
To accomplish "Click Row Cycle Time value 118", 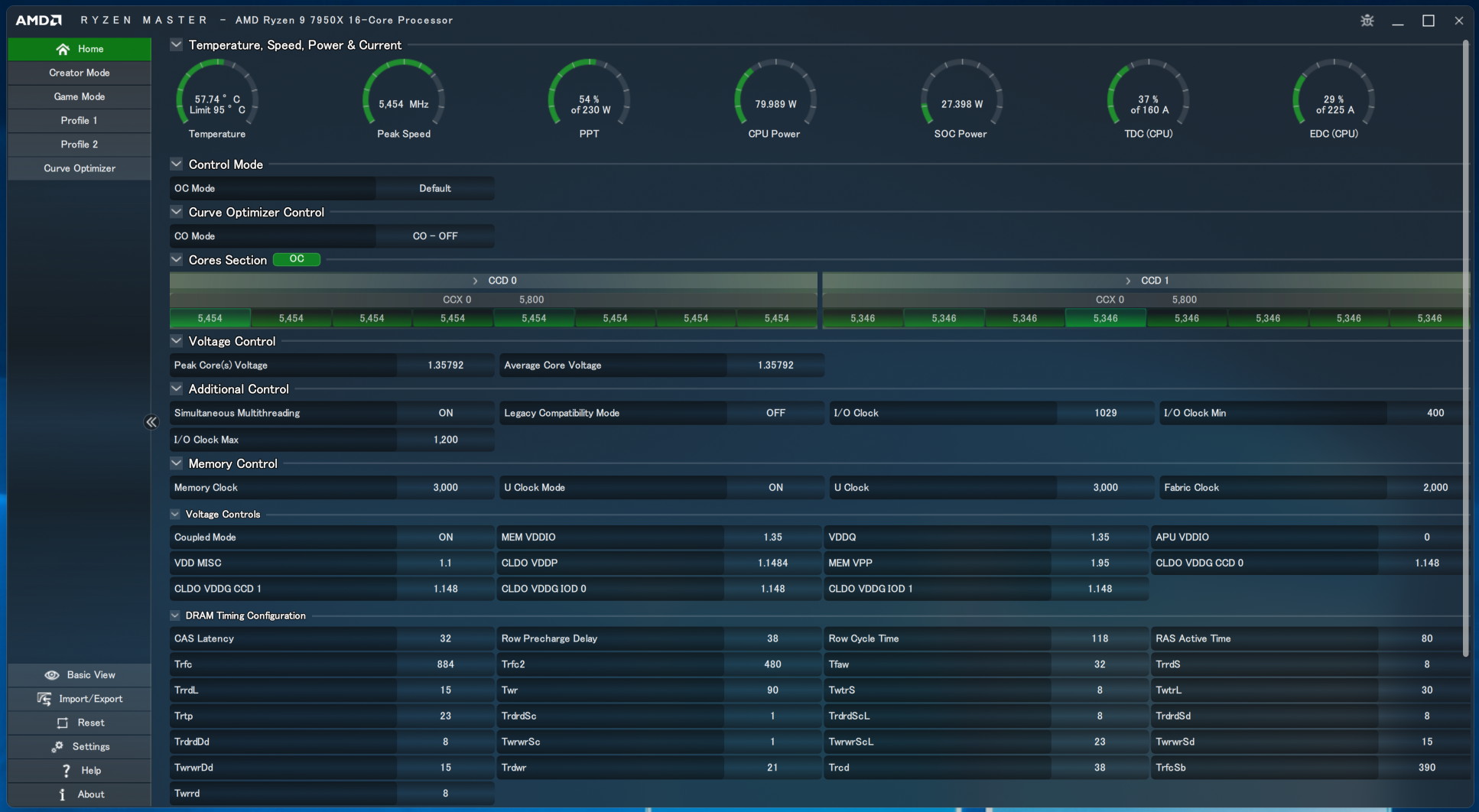I will click(x=1100, y=638).
